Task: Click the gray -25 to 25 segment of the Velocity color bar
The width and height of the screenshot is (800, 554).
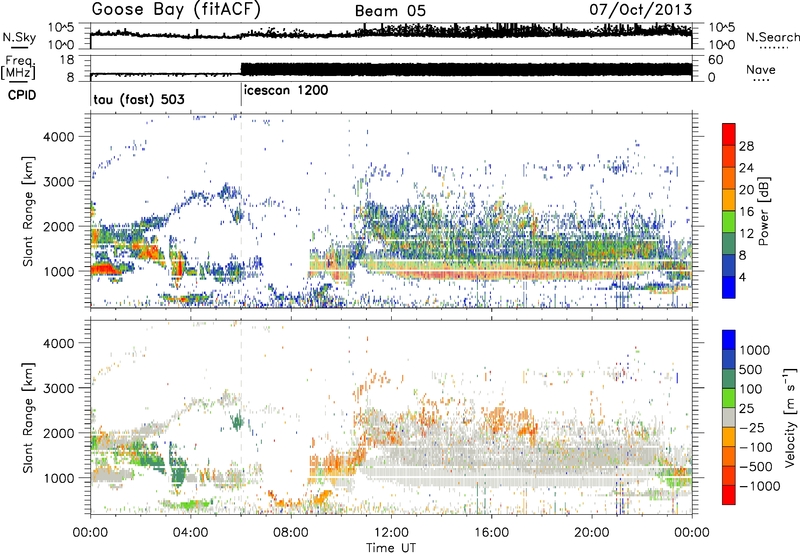Action: pyautogui.click(x=729, y=418)
